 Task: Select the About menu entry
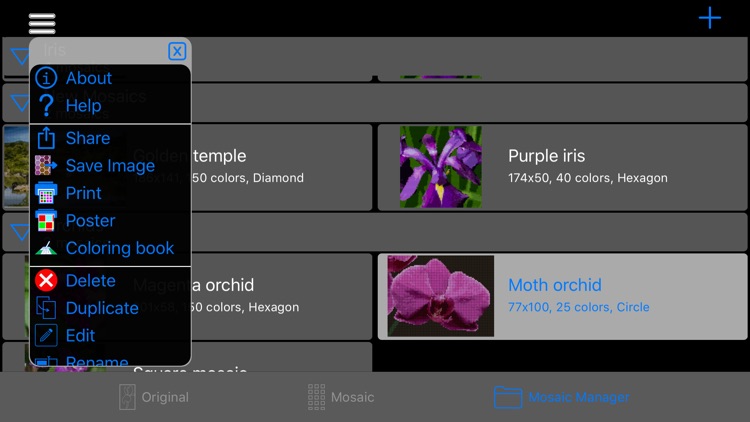pyautogui.click(x=88, y=78)
